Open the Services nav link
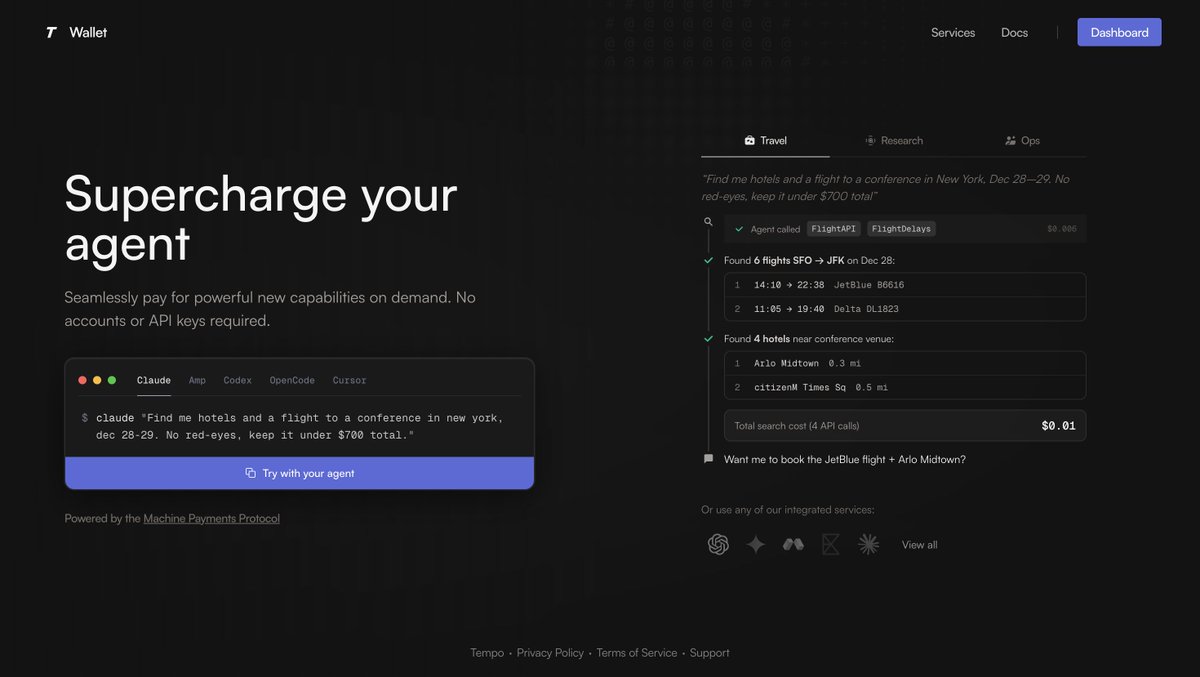 pyautogui.click(x=953, y=32)
